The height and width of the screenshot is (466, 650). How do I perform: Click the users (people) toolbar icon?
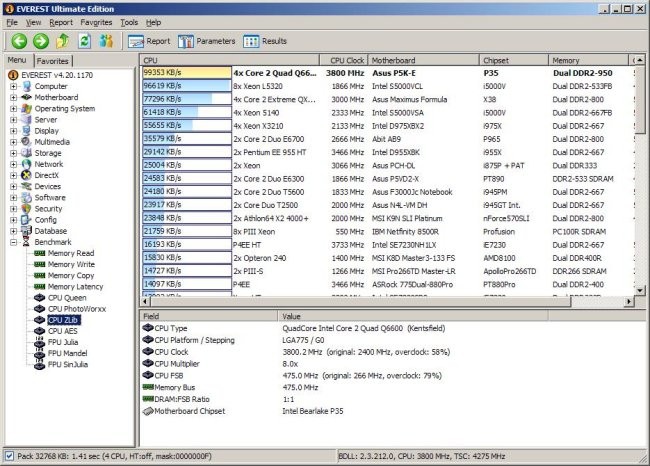tap(106, 41)
